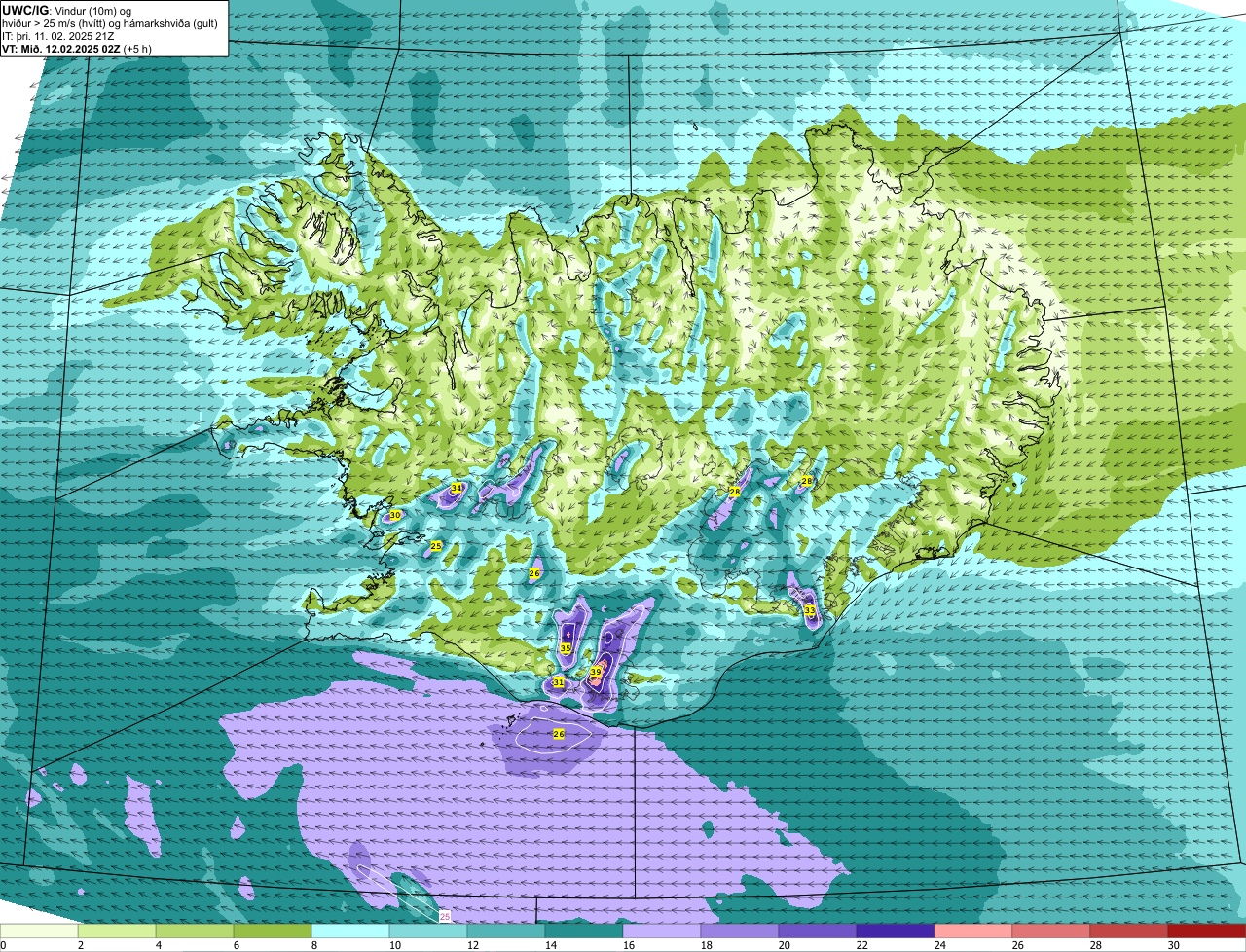Select the 28–30 m/s red legend swatch
1246x952 pixels.
[1129, 932]
